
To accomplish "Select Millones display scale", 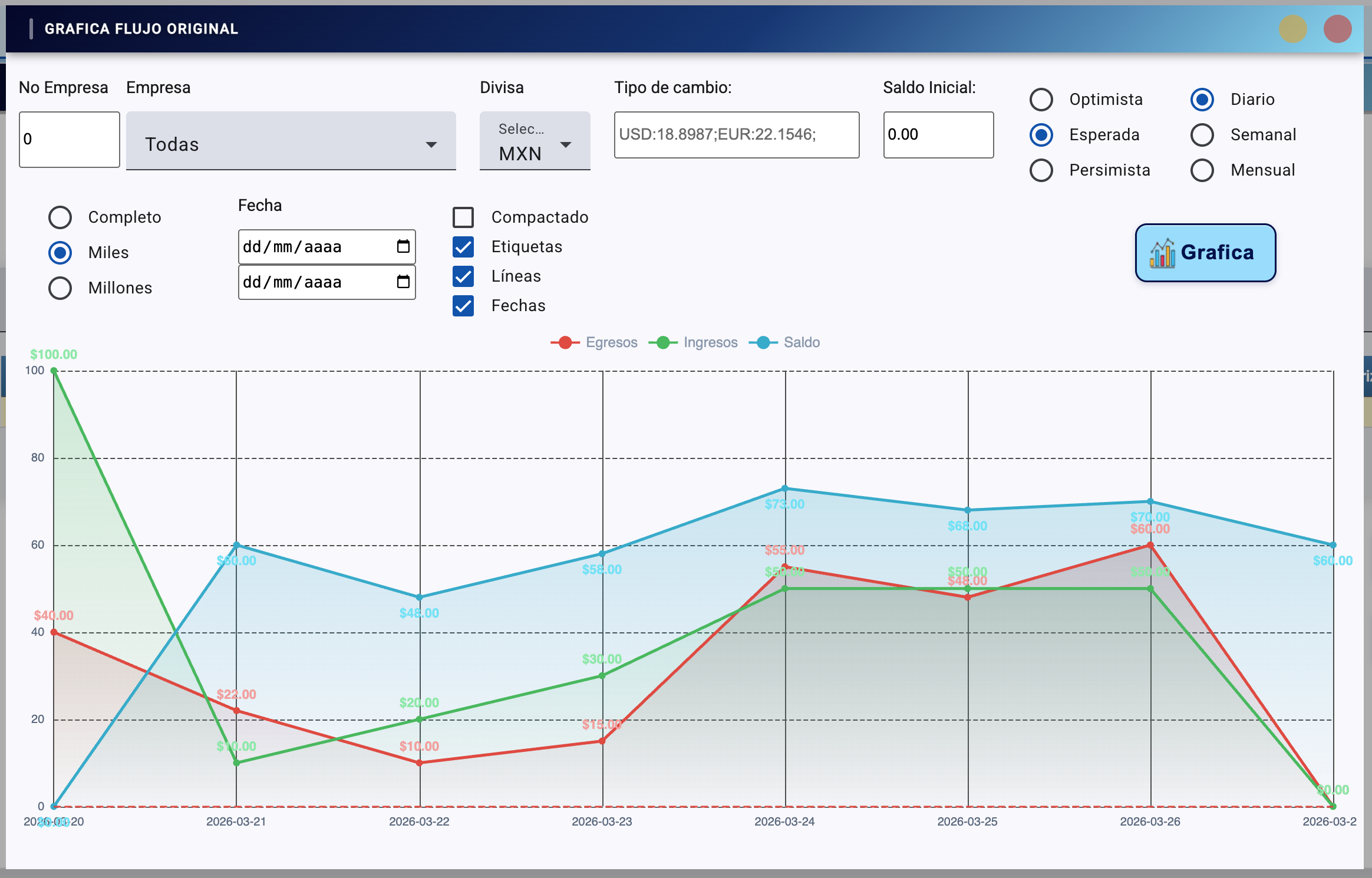I will [x=60, y=288].
